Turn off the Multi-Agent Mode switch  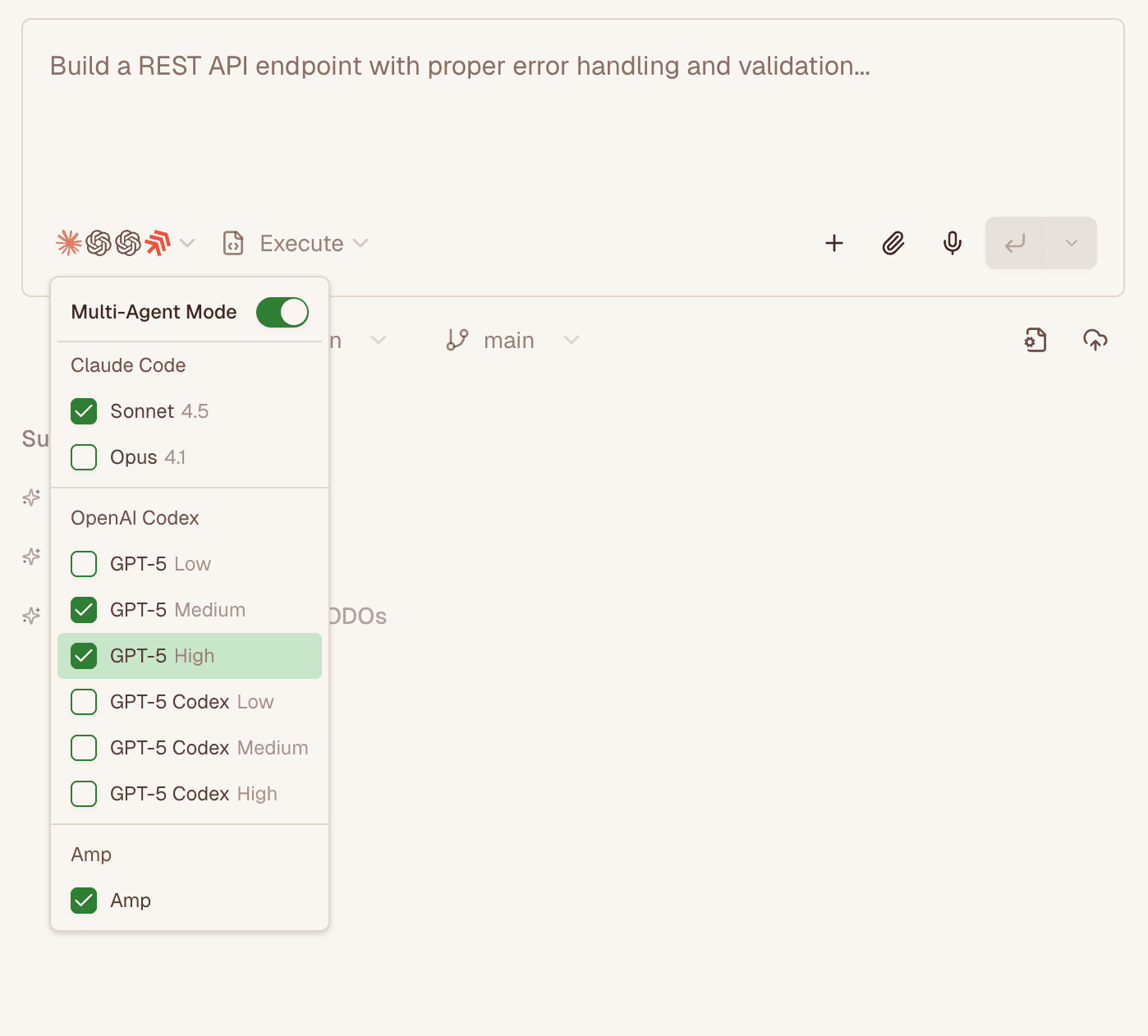282,312
